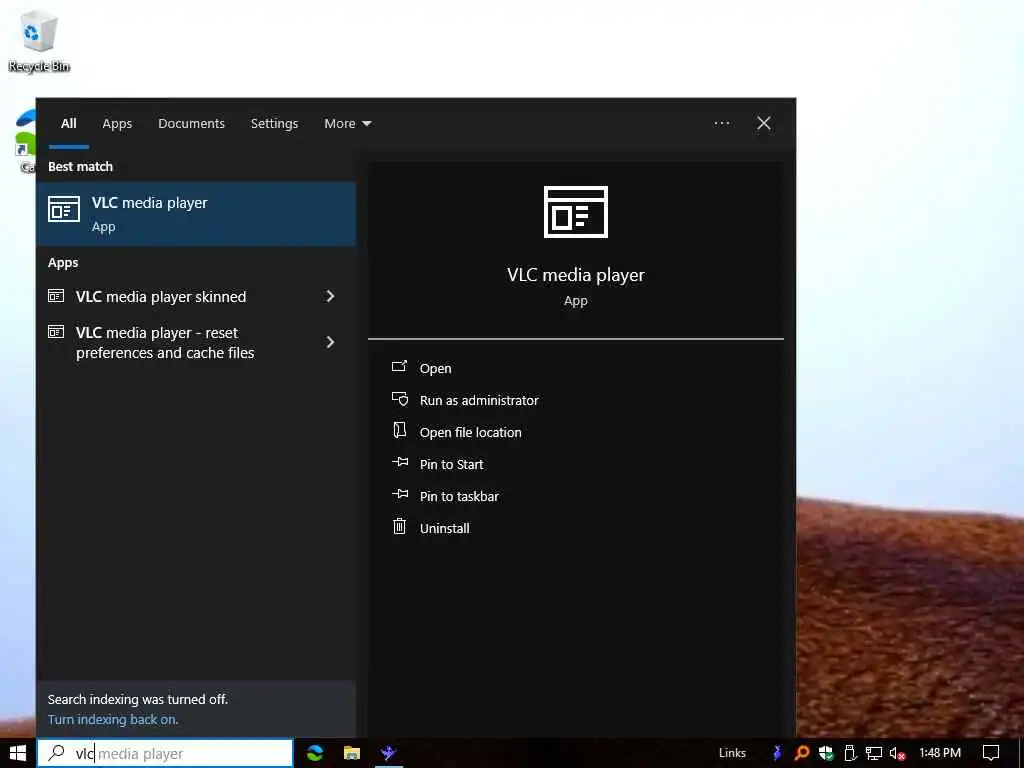
Task: Switch to the Apps search tab
Action: coord(117,123)
